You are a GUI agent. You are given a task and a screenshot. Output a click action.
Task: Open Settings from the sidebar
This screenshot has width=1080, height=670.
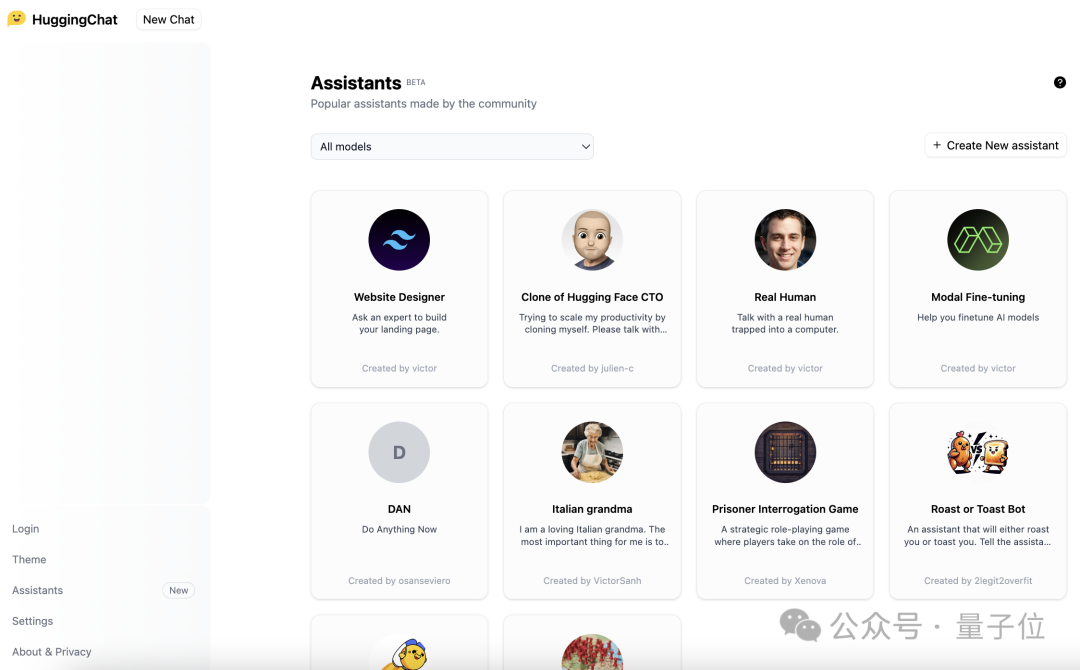click(x=32, y=621)
